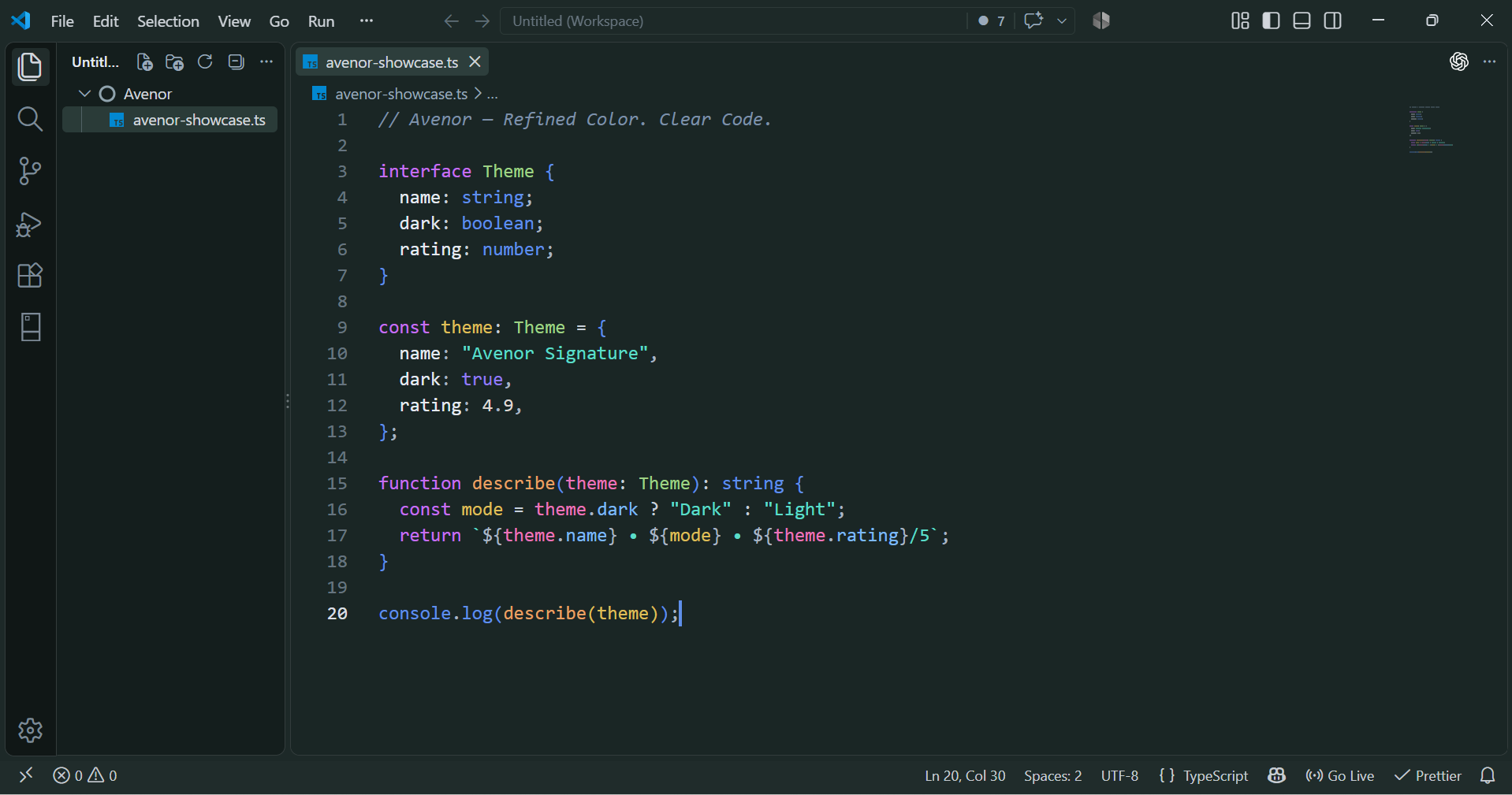Open the File menu

[x=62, y=21]
